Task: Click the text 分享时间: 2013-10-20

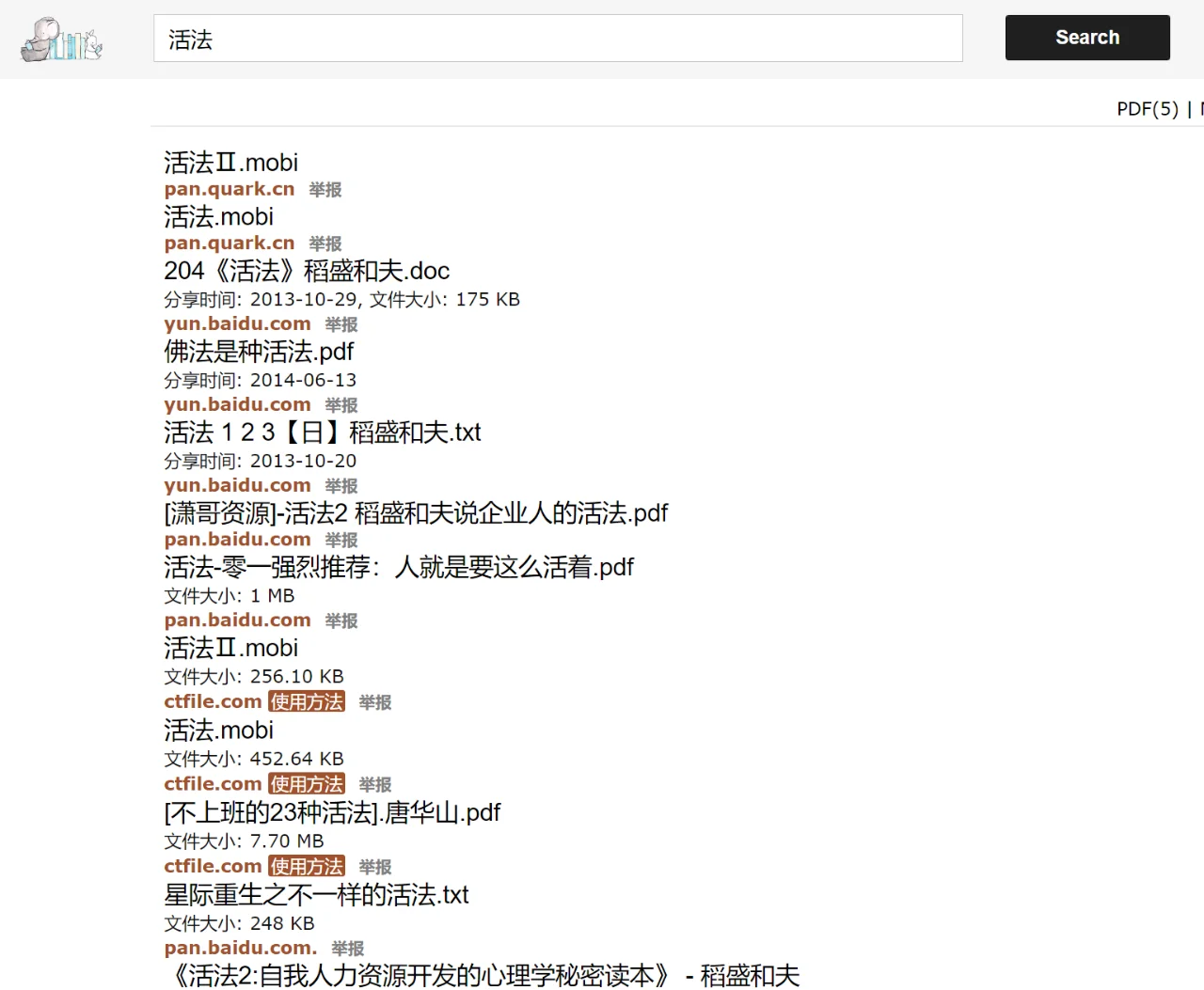Action: (x=261, y=462)
